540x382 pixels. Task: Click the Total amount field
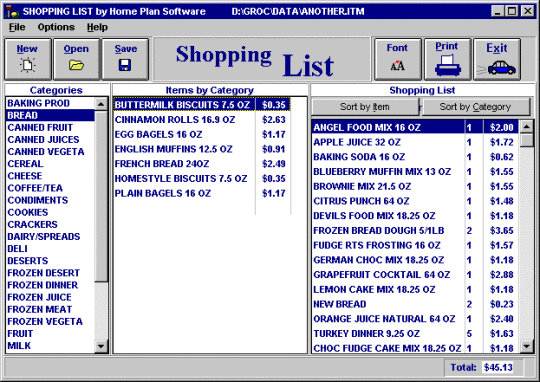[498, 368]
